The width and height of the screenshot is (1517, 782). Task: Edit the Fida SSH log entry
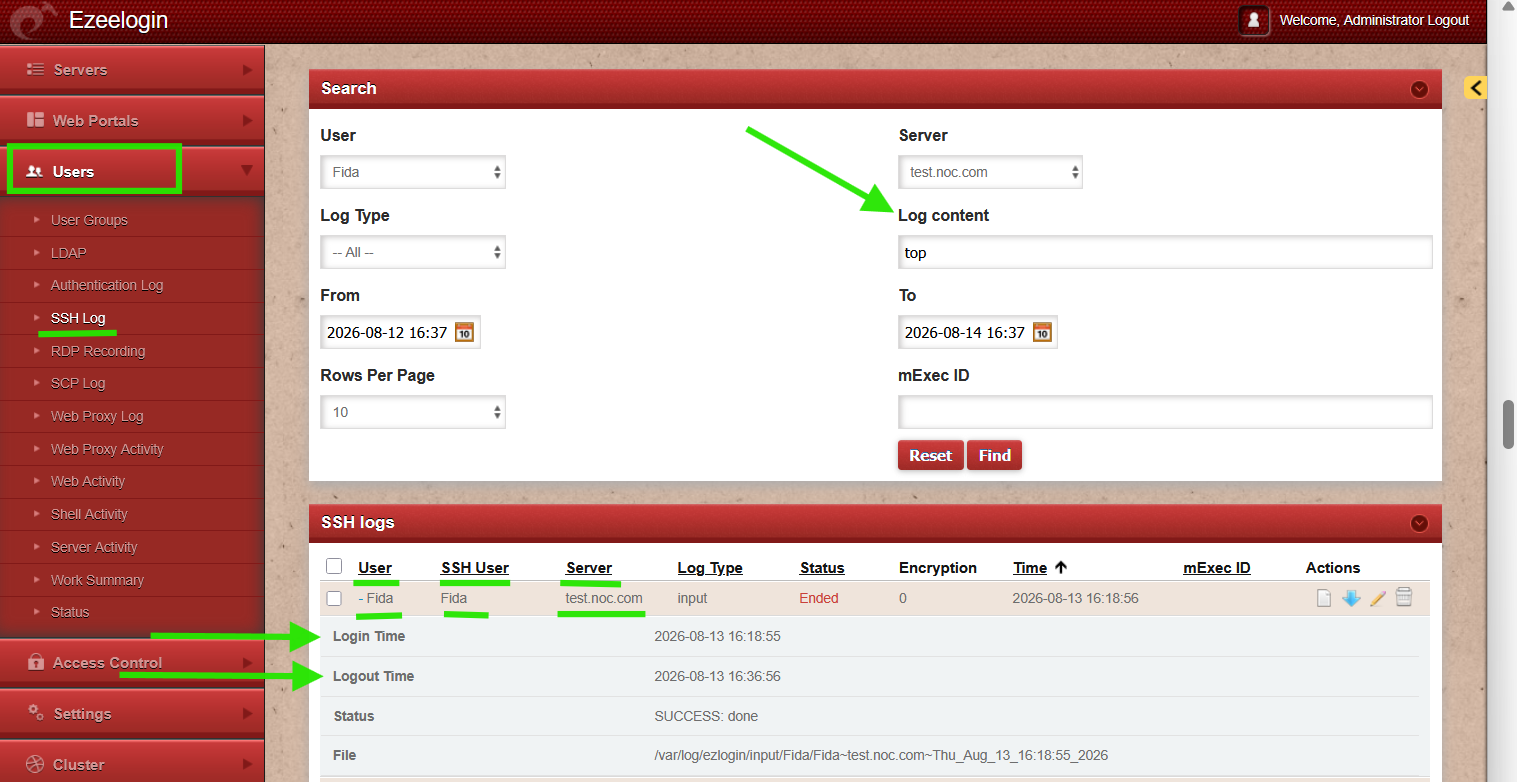tap(1378, 598)
